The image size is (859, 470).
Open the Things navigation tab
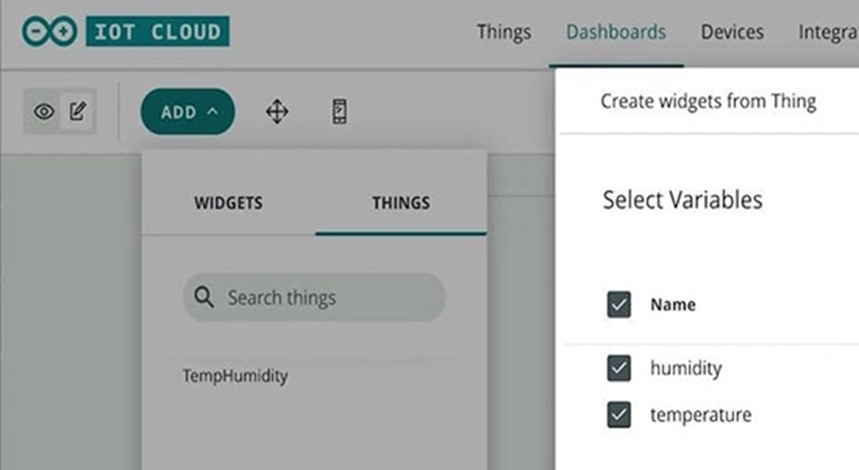504,32
